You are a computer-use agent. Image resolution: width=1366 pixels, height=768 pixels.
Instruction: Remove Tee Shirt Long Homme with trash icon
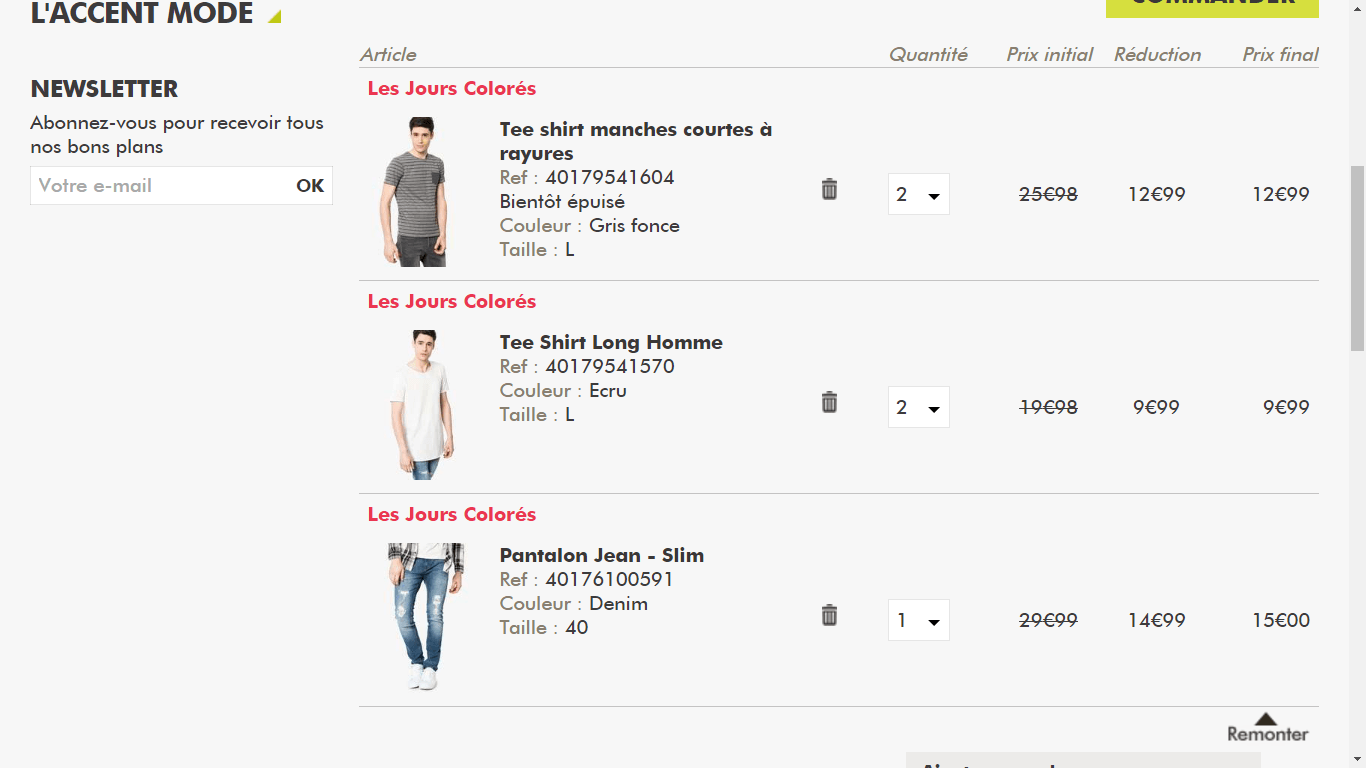pyautogui.click(x=829, y=402)
